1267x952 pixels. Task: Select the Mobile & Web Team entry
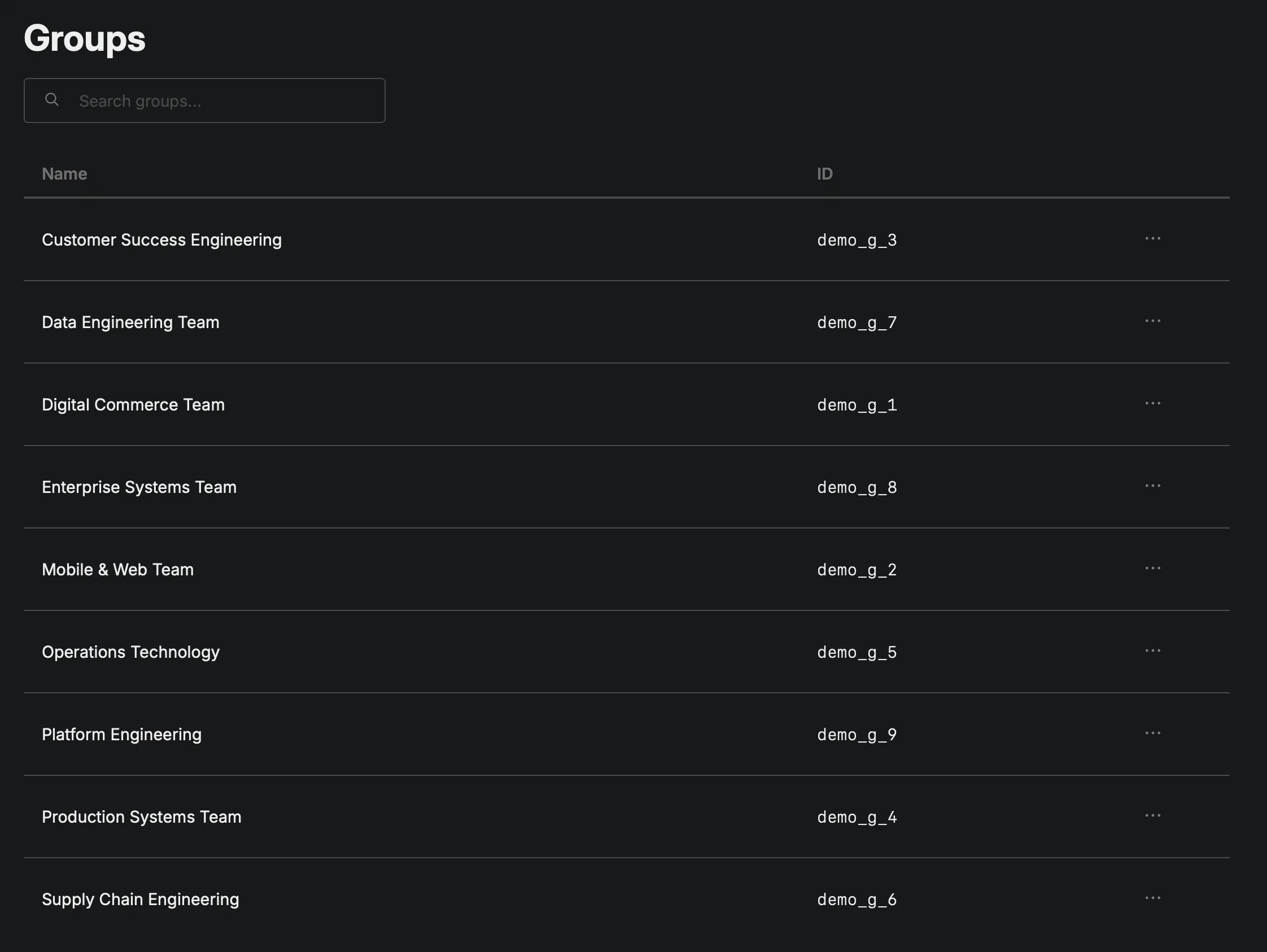[x=117, y=569]
